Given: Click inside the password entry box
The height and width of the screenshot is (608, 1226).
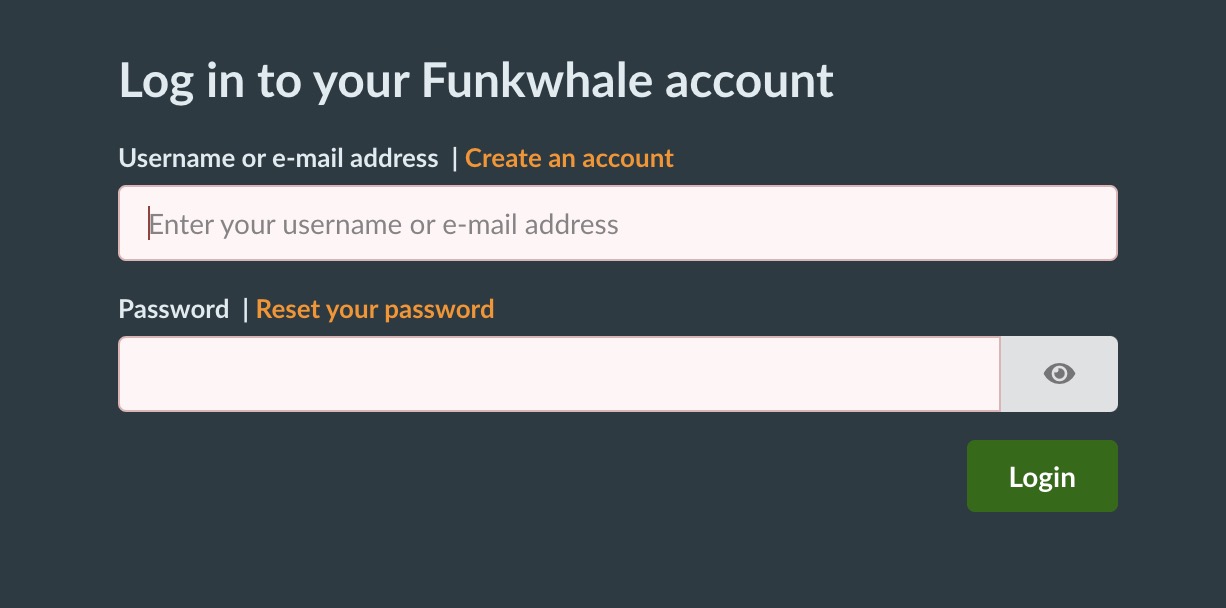Looking at the screenshot, I should coord(558,373).
